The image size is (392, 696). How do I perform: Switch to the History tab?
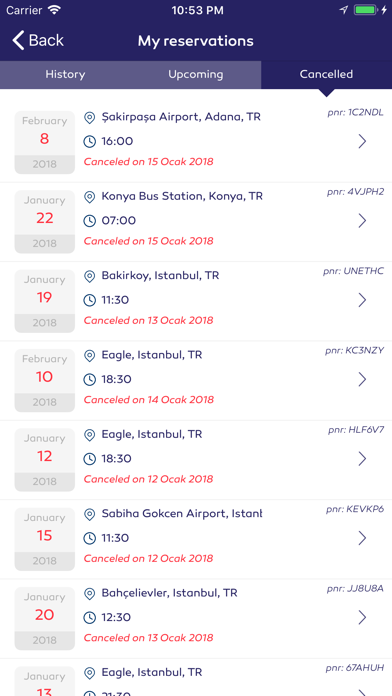pos(65,75)
